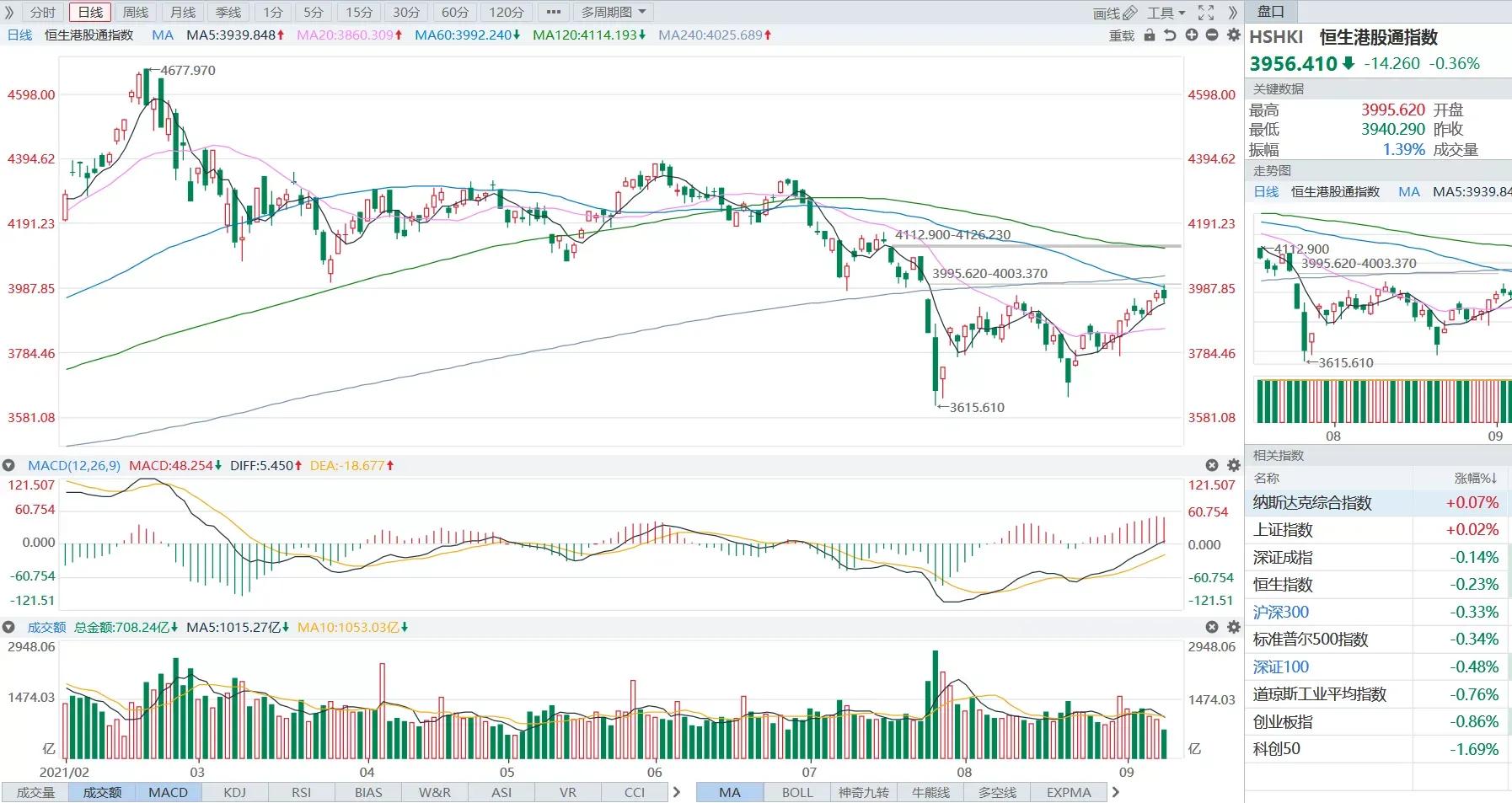
Task: Select the 周线 weekly chart period
Action: tap(135, 13)
